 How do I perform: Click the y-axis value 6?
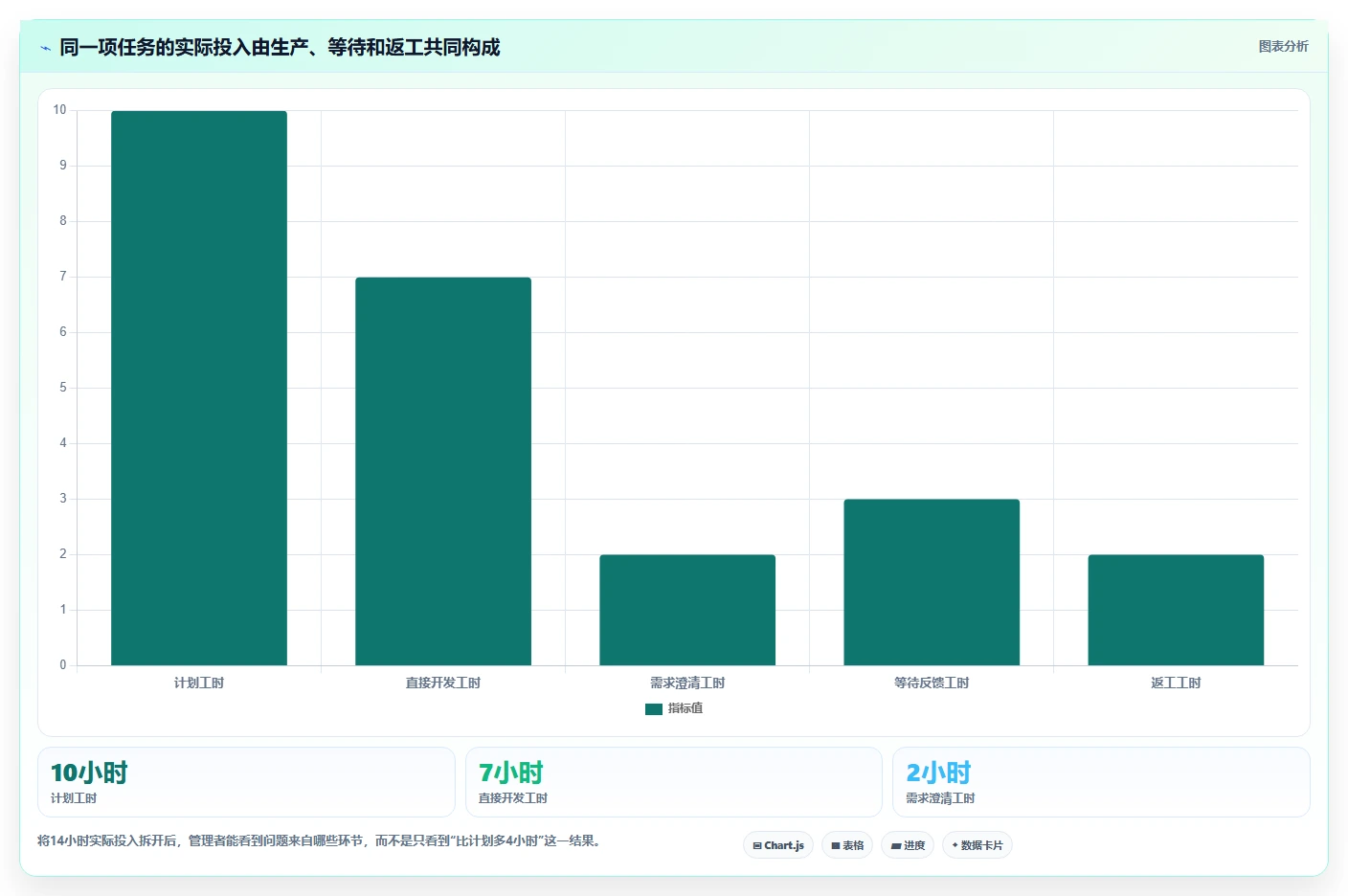[63, 332]
